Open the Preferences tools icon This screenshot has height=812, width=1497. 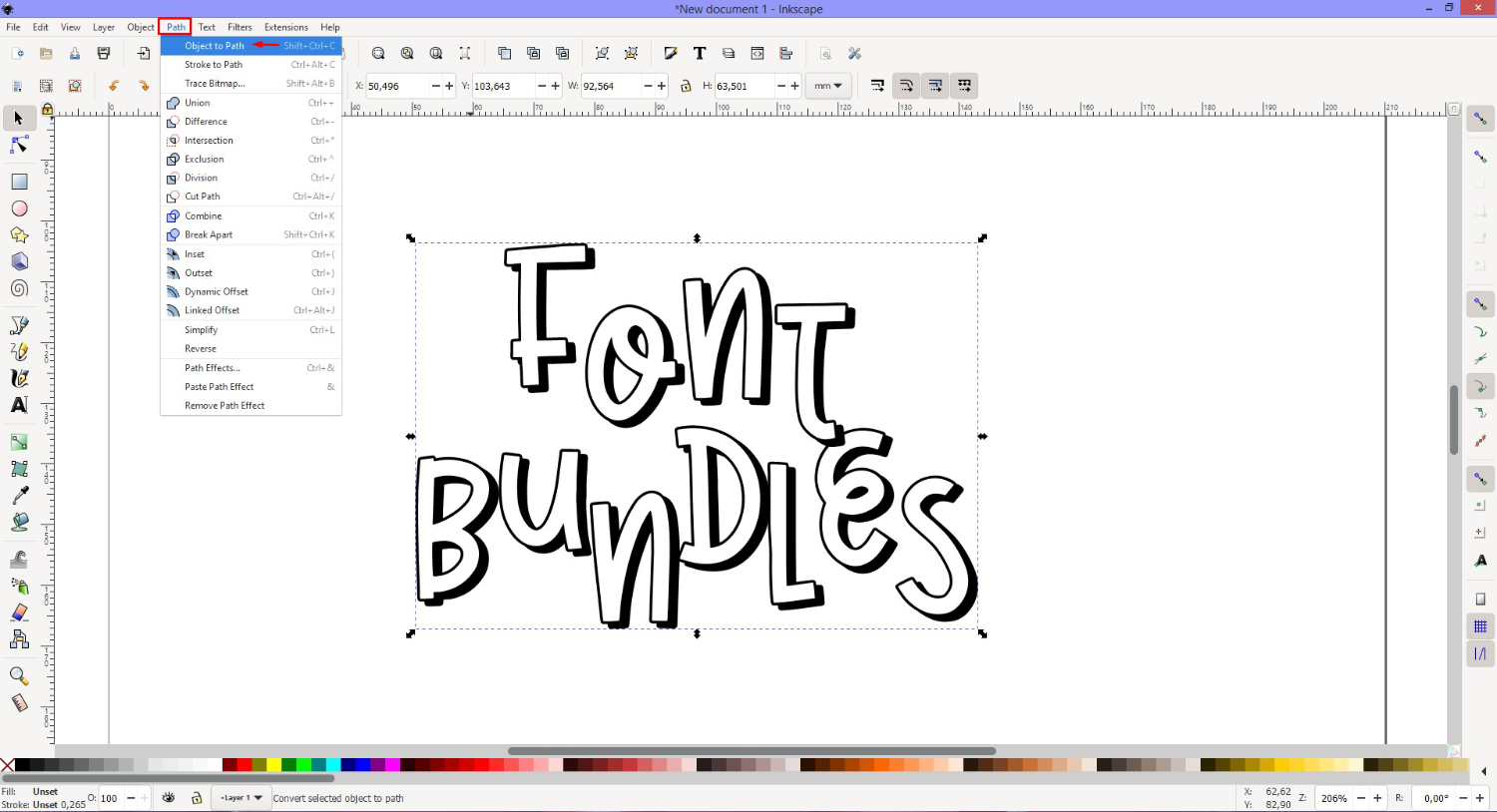pos(855,54)
